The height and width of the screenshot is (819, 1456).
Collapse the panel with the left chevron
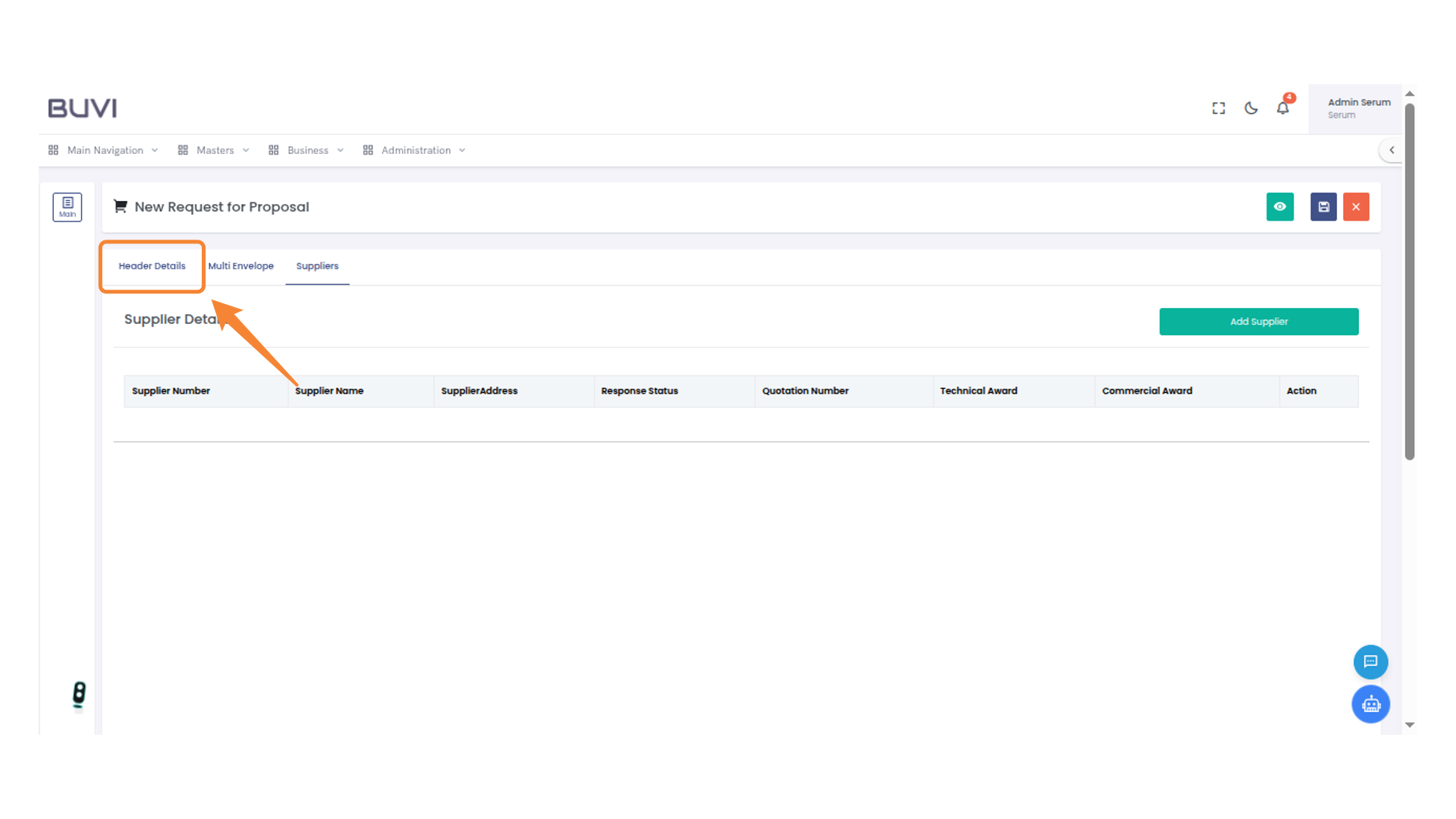pos(1392,150)
